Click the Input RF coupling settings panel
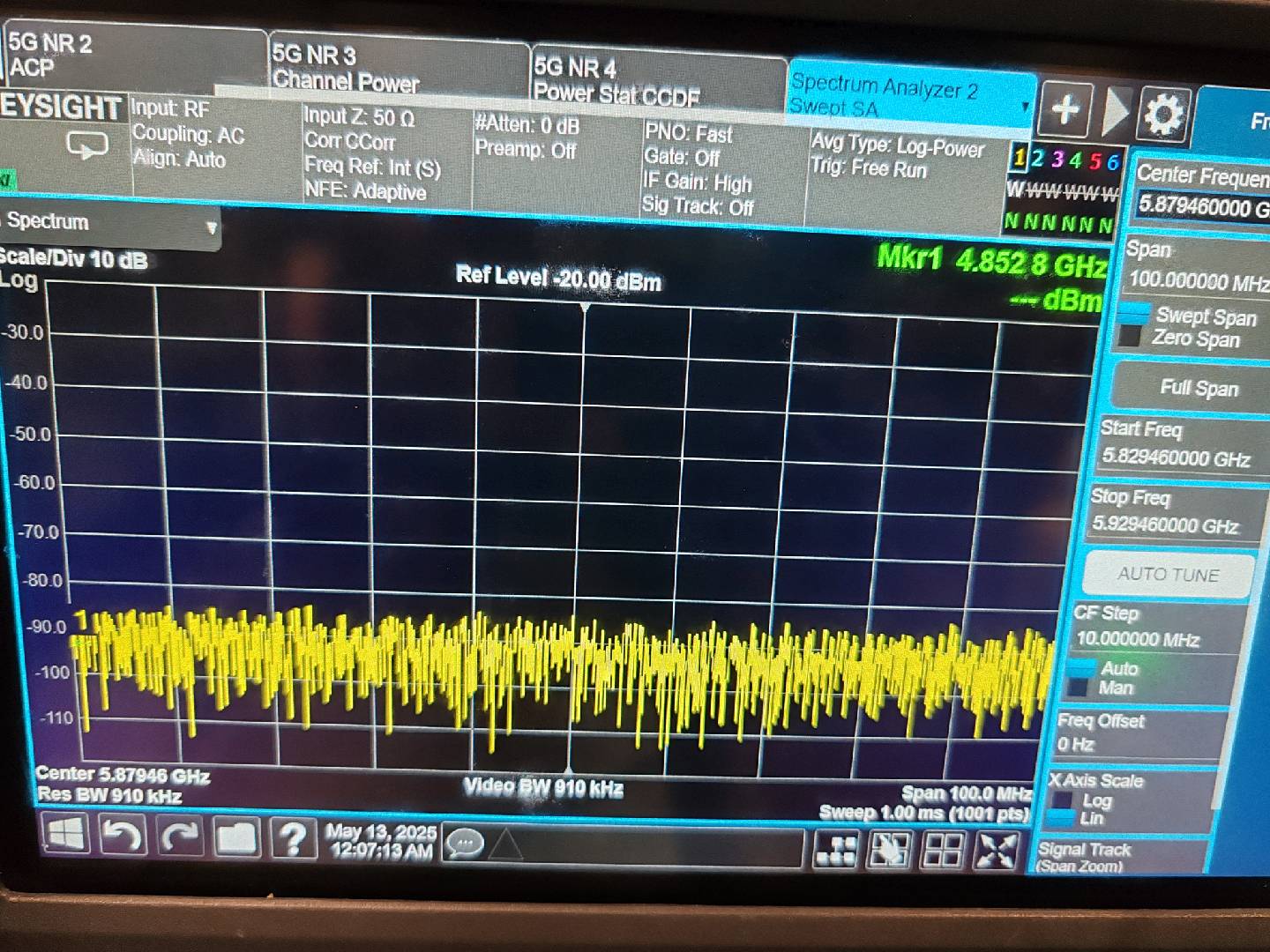This screenshot has width=1270, height=952. pyautogui.click(x=215, y=145)
